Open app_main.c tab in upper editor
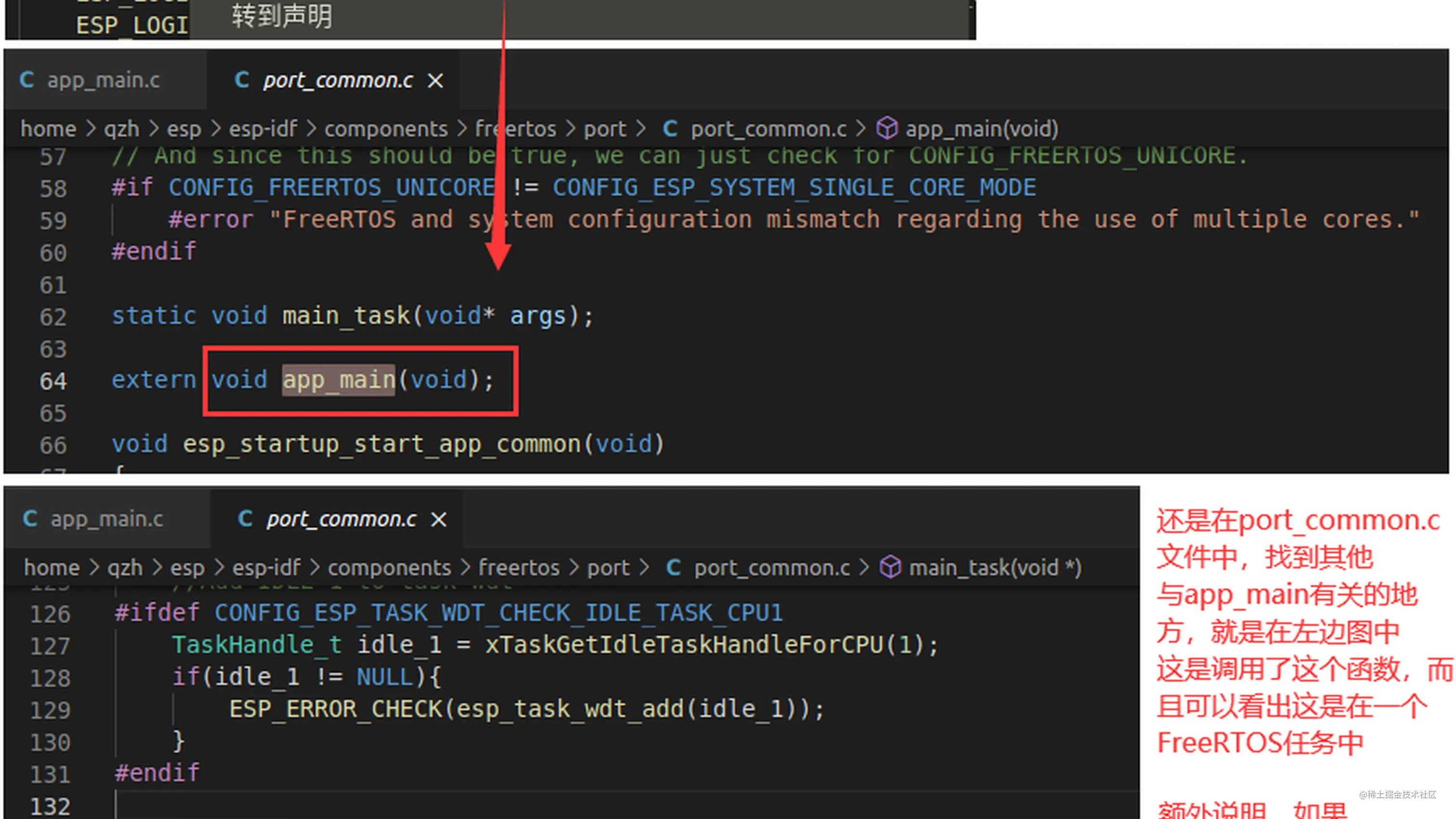This screenshot has height=819, width=1456. pos(104,80)
